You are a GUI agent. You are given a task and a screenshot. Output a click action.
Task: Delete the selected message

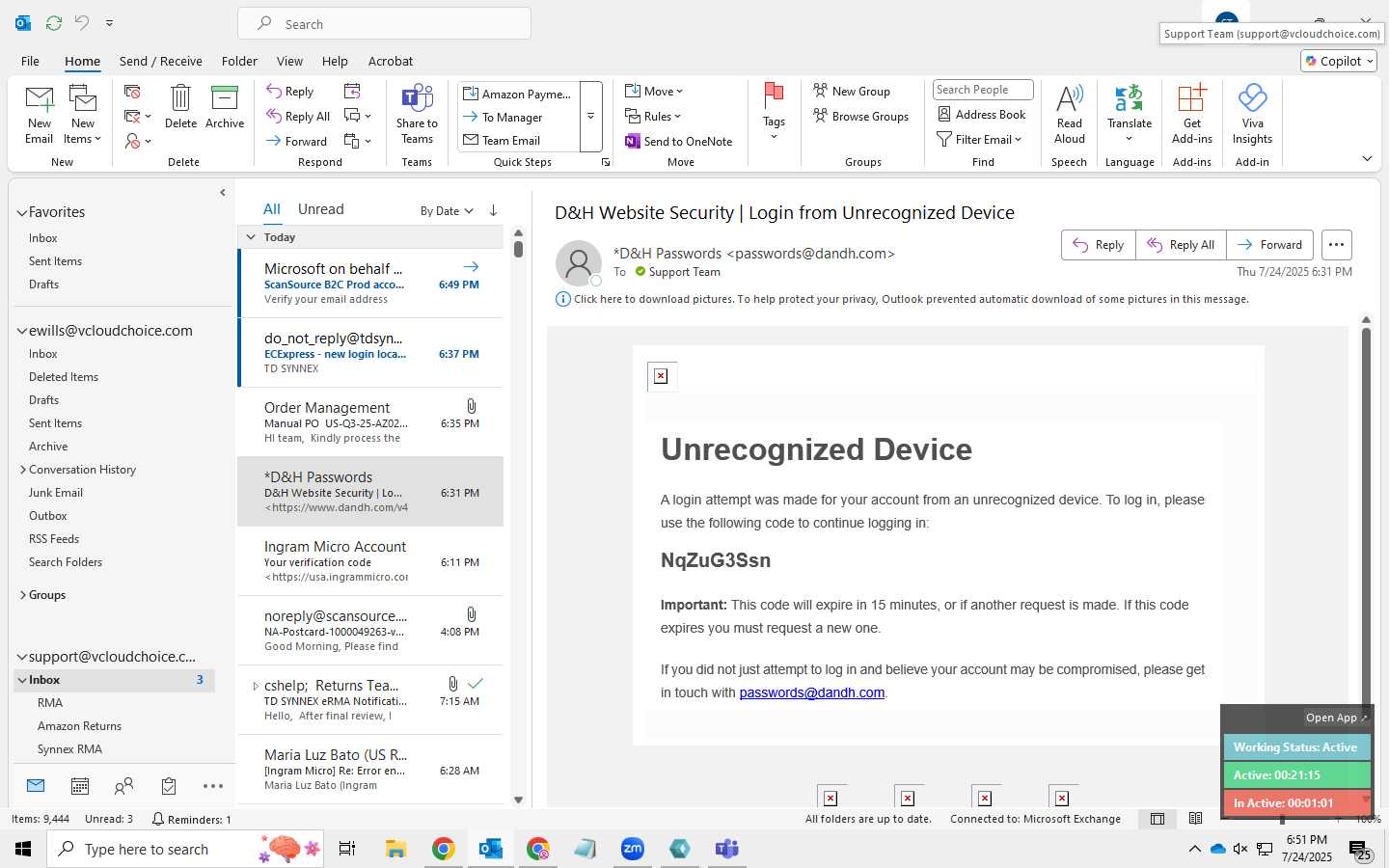point(180,107)
